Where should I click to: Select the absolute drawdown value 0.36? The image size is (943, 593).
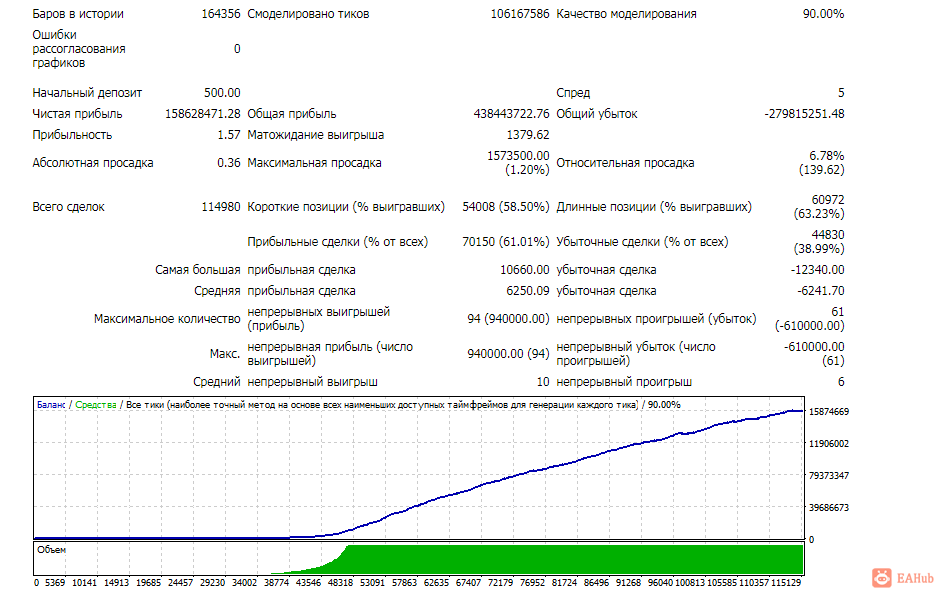[229, 163]
